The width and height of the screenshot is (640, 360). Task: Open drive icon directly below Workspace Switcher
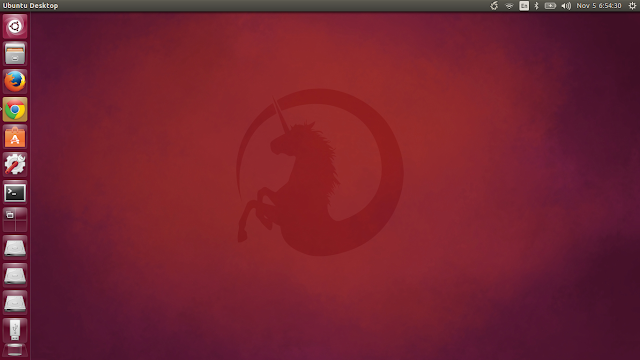(15, 248)
